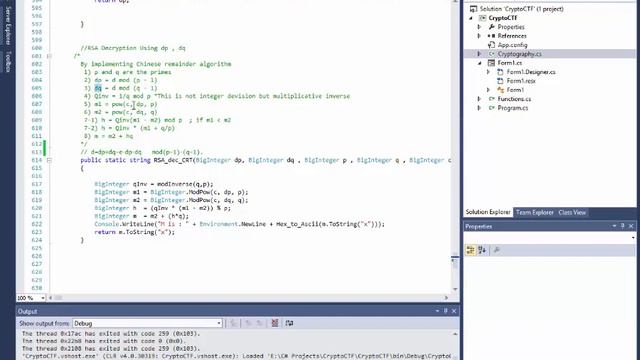Click the Console.WriteLine statement on line 622

tap(239, 224)
